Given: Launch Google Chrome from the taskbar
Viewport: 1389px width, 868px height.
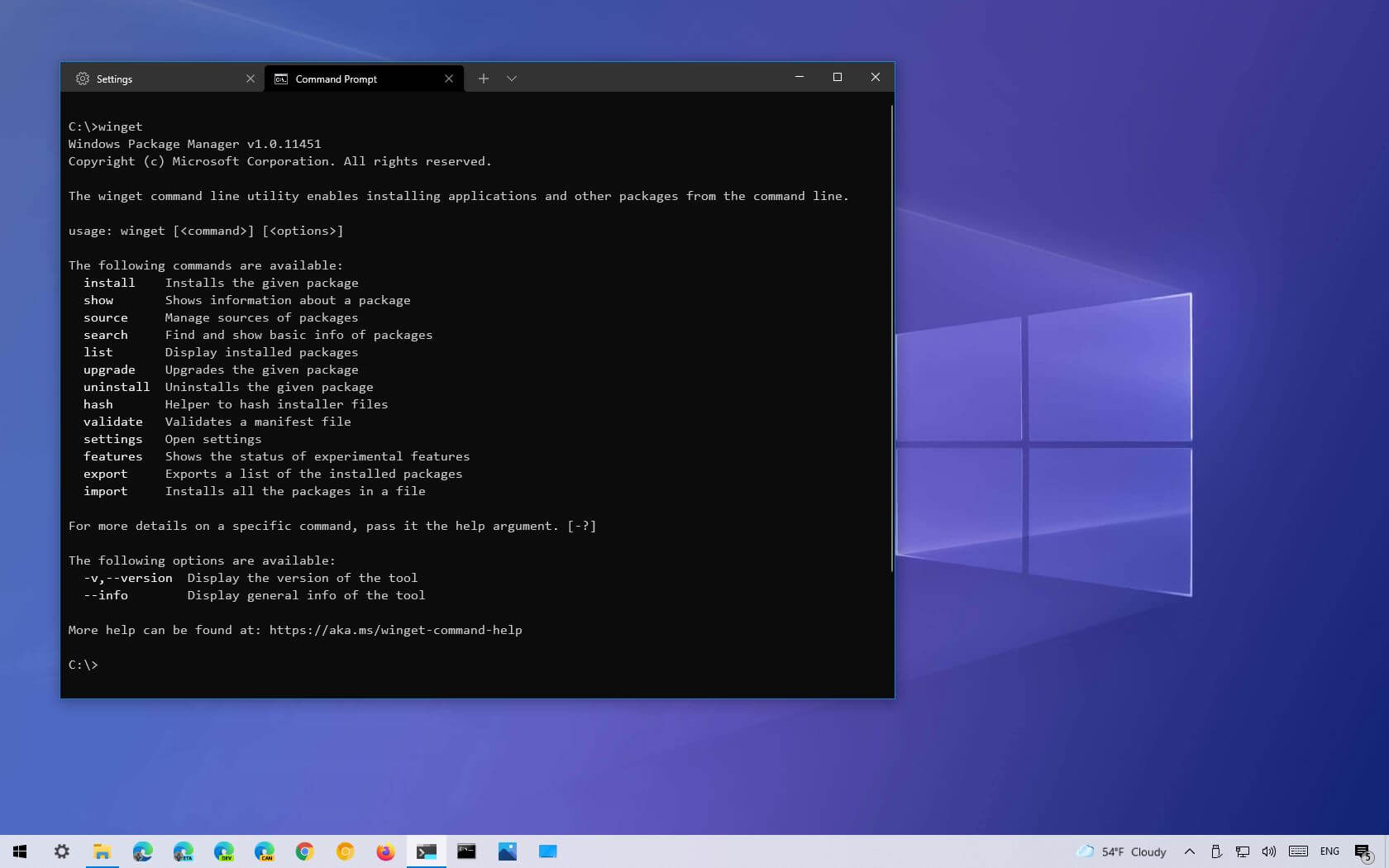Looking at the screenshot, I should 304,851.
